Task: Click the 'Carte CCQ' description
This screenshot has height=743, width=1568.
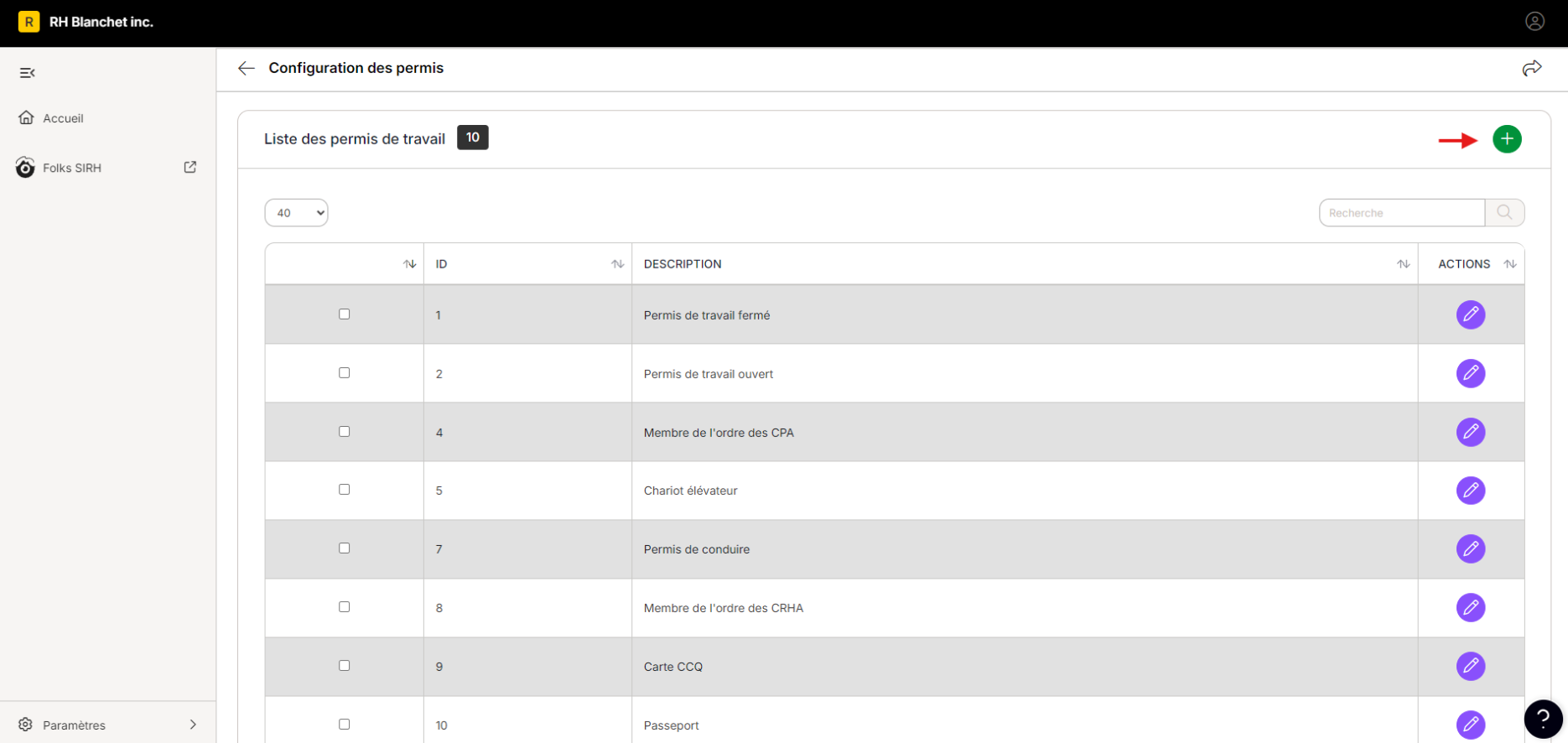Action: [673, 667]
